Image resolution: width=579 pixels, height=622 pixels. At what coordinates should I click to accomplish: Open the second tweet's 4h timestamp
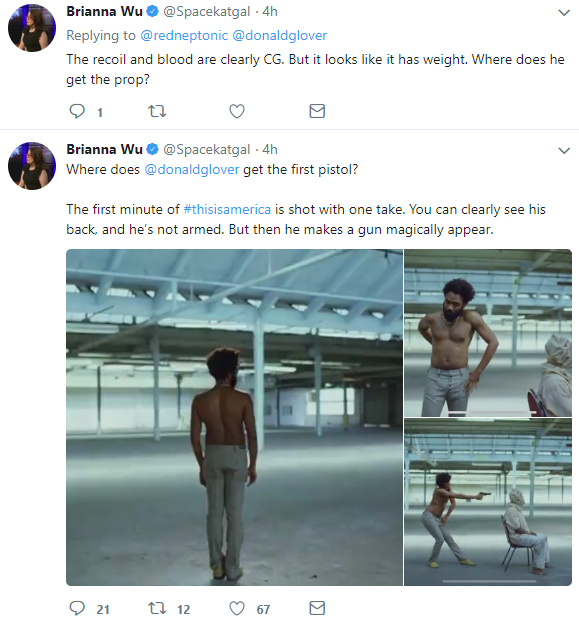pos(270,150)
